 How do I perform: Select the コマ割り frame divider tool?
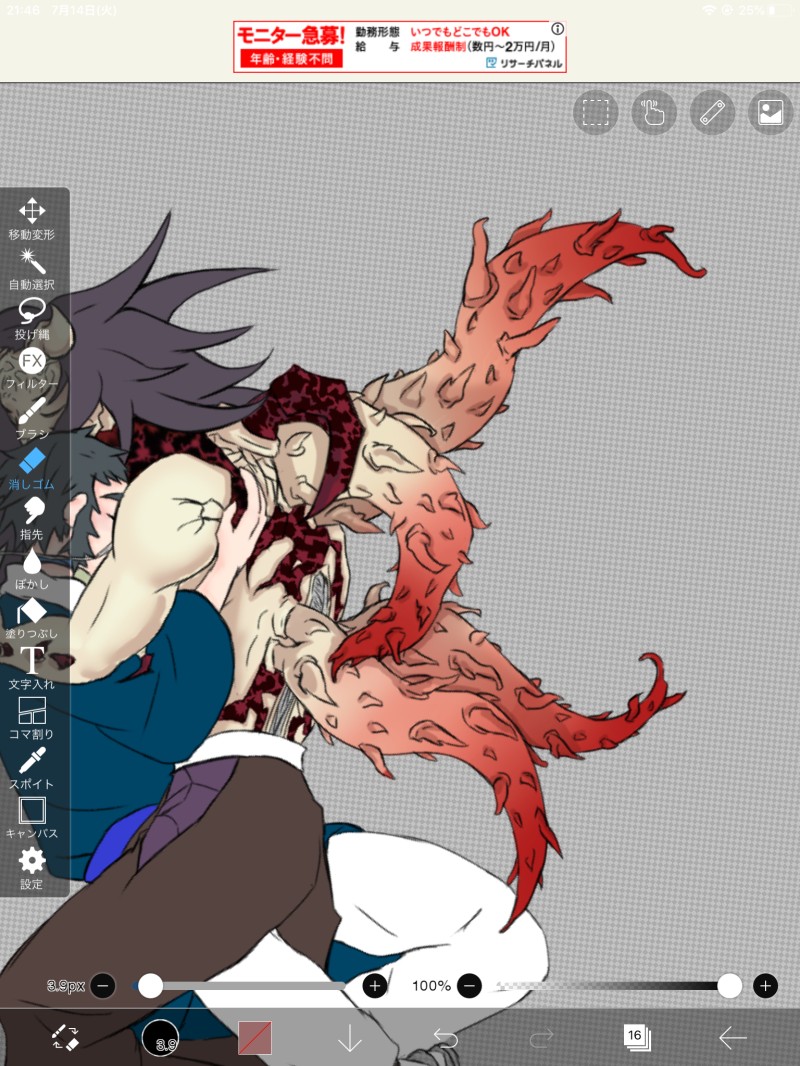click(31, 719)
